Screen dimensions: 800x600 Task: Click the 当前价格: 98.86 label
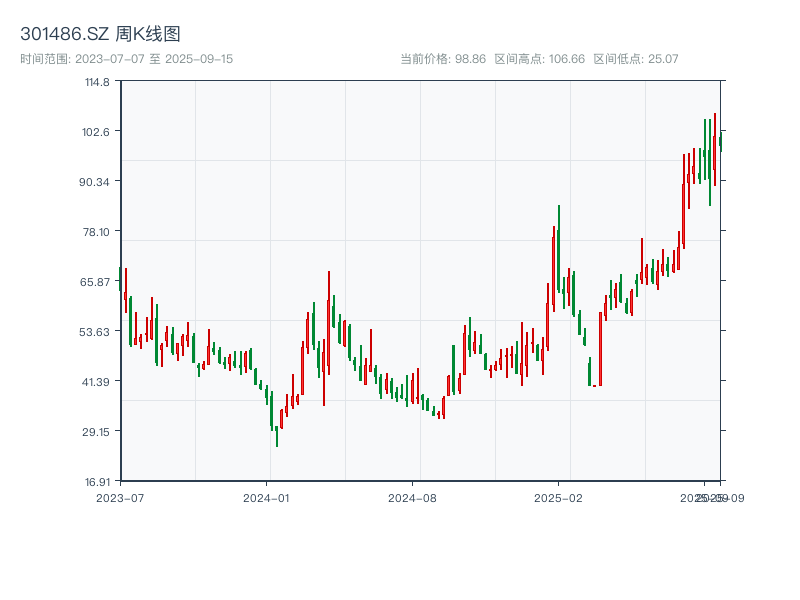443,59
